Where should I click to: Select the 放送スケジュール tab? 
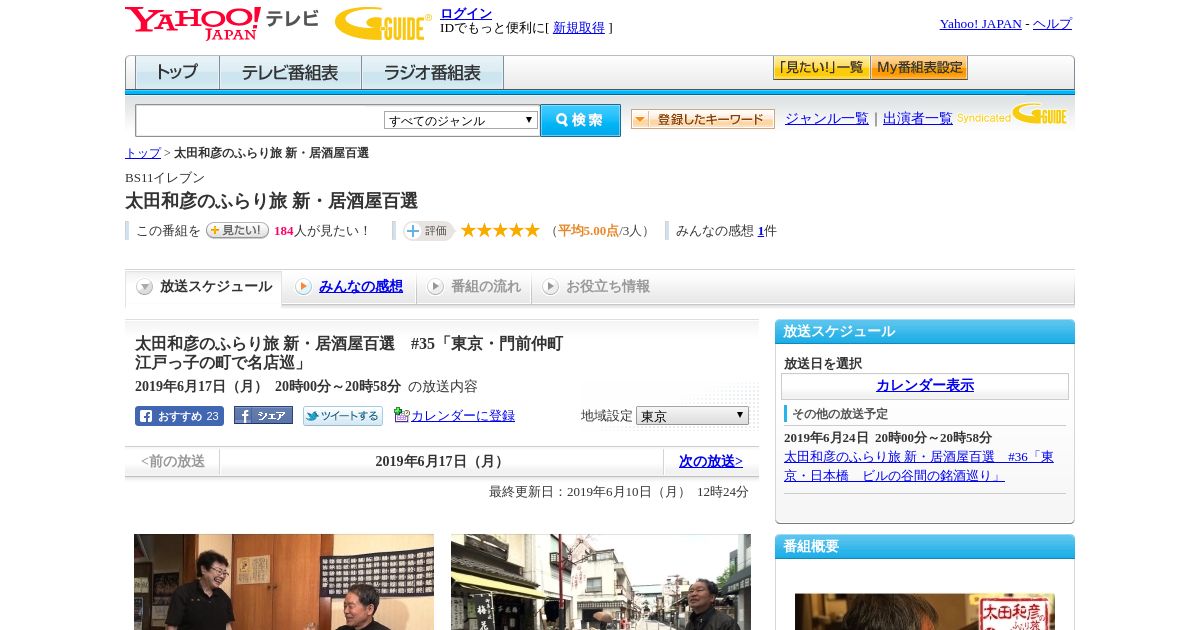pyautogui.click(x=204, y=287)
